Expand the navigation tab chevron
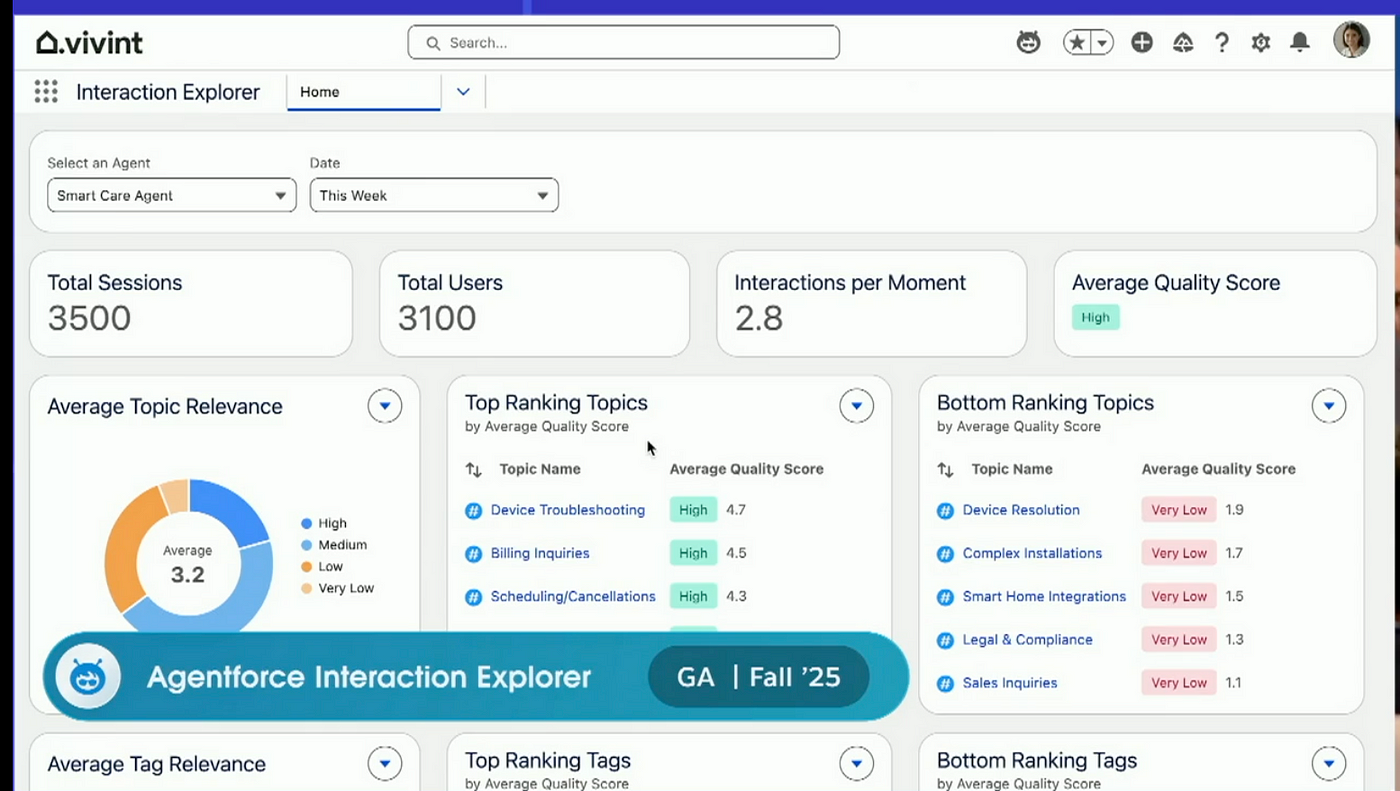 pos(463,92)
